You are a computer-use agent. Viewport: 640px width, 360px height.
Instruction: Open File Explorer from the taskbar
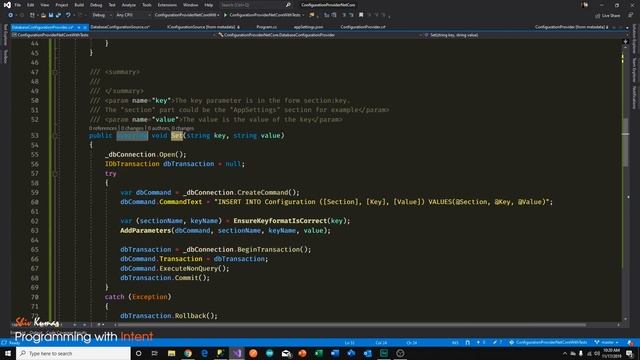(171, 353)
